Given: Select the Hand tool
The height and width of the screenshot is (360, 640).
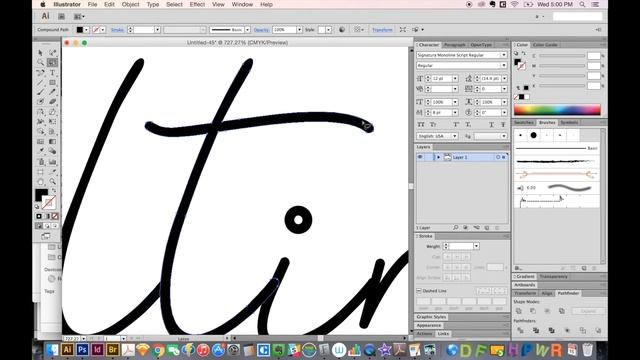Looking at the screenshot, I should coord(40,182).
